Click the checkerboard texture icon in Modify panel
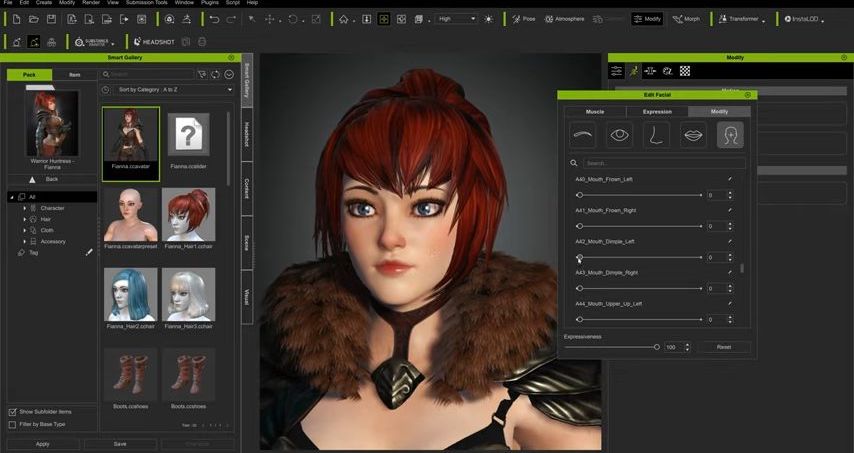 coord(685,71)
